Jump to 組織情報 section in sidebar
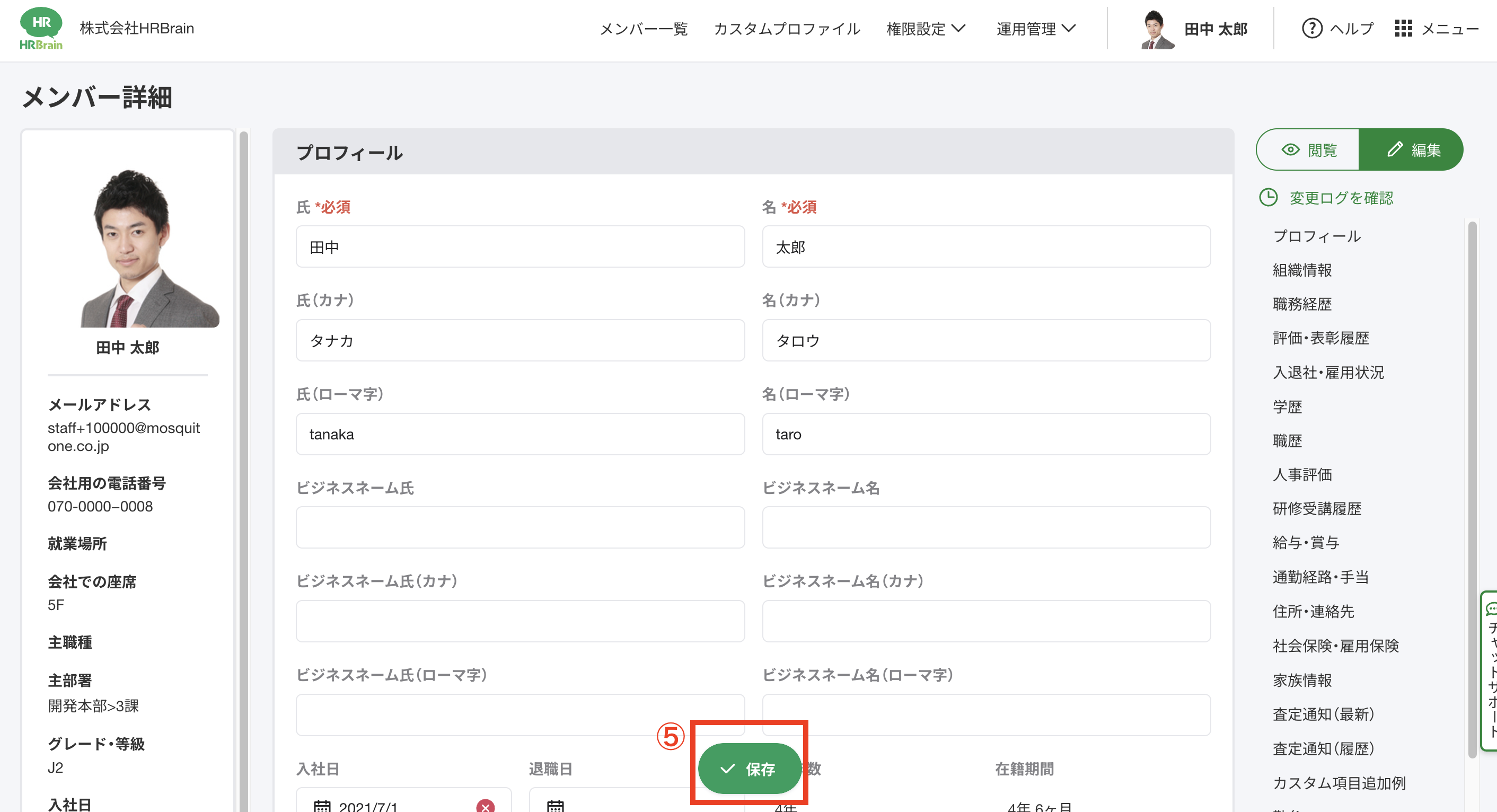 click(1302, 270)
